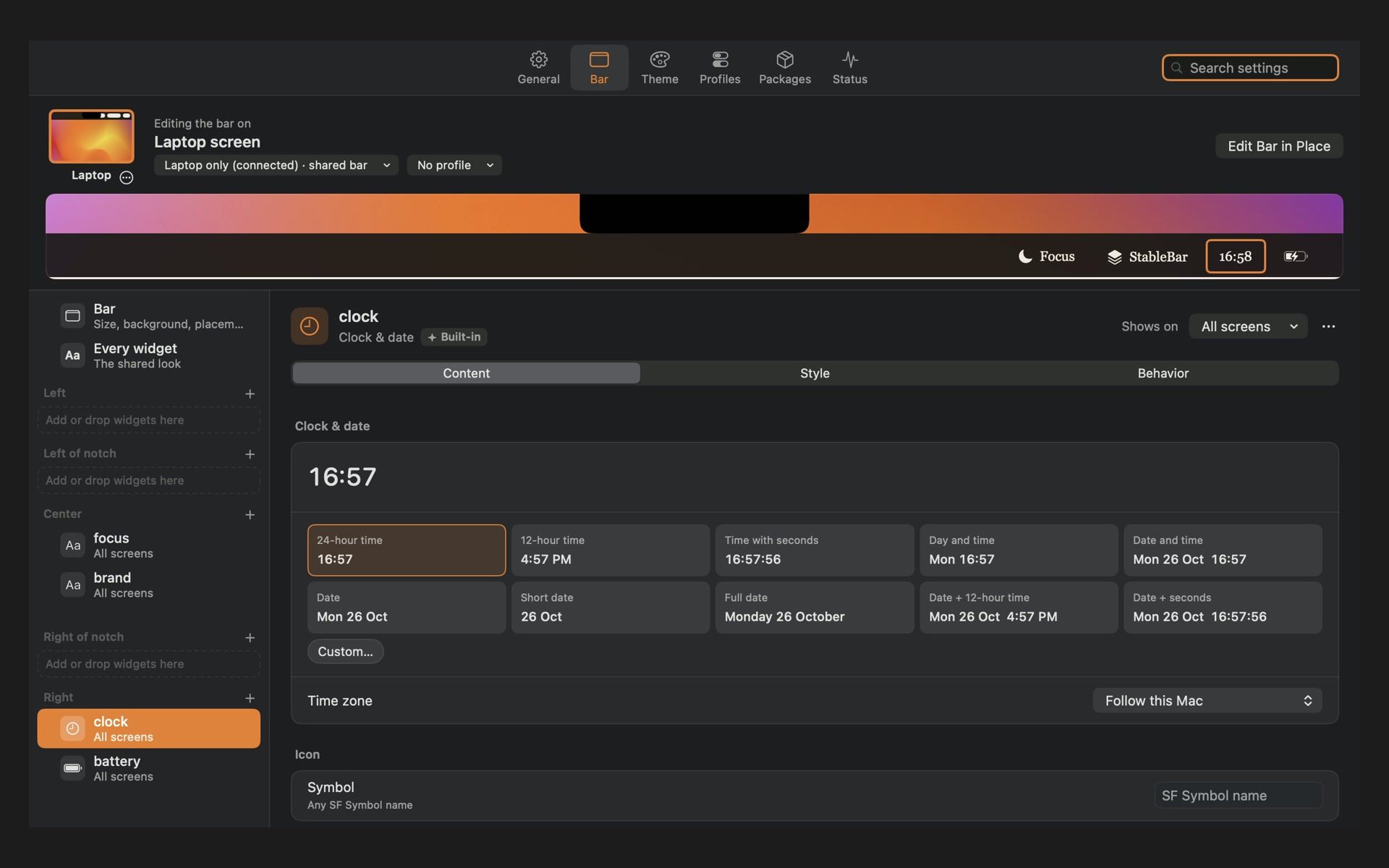Select the Focus moon widget in bar preview
This screenshot has height=868, width=1389.
1046,257
